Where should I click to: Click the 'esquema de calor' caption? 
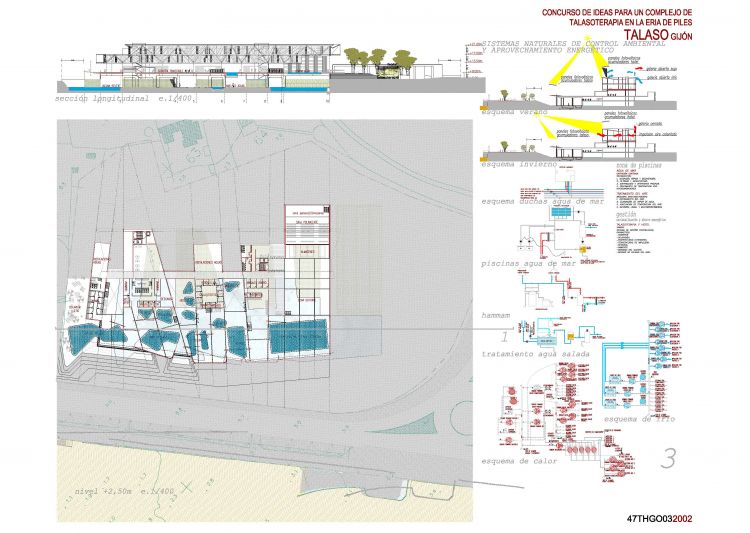click(521, 461)
